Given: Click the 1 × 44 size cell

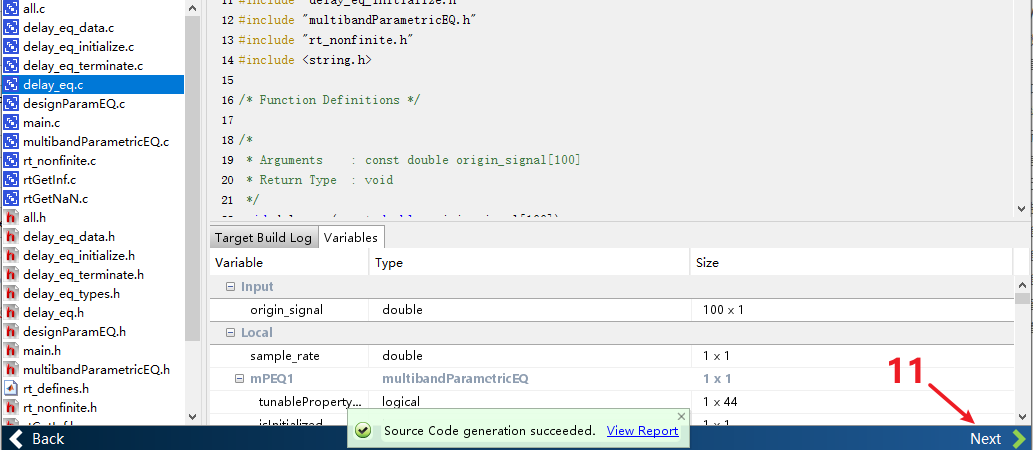Looking at the screenshot, I should [720, 402].
